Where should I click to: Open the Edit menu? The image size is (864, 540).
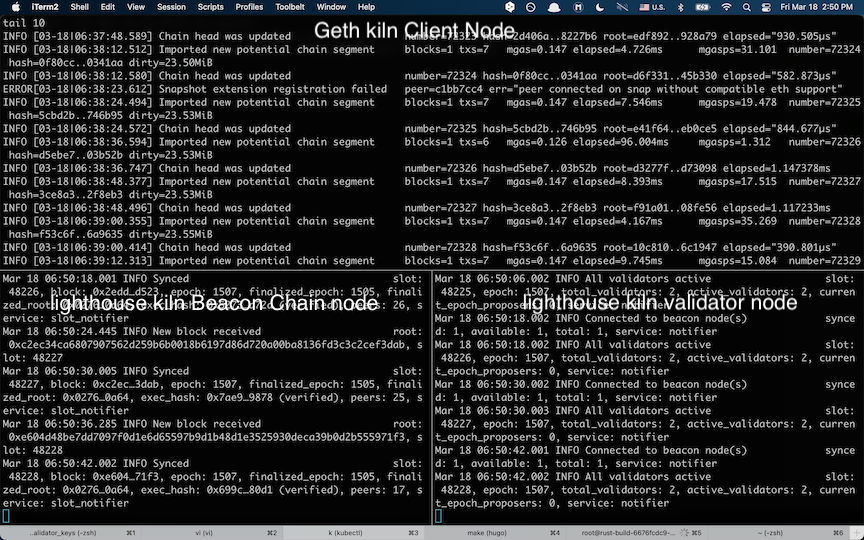[107, 7]
